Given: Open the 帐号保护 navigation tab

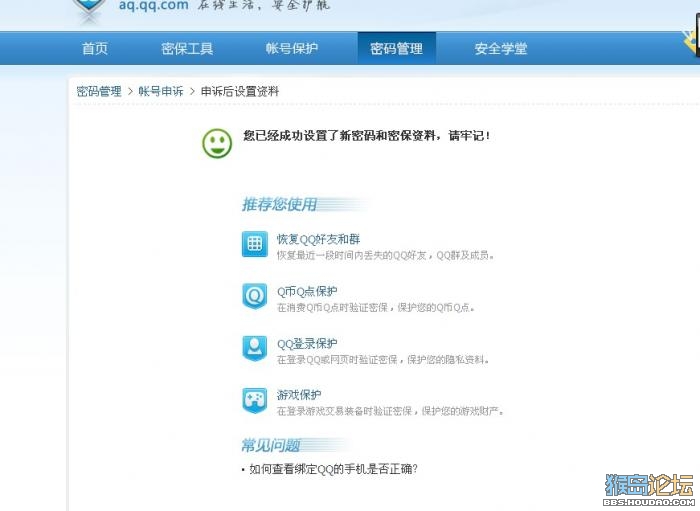Looking at the screenshot, I should (292, 48).
